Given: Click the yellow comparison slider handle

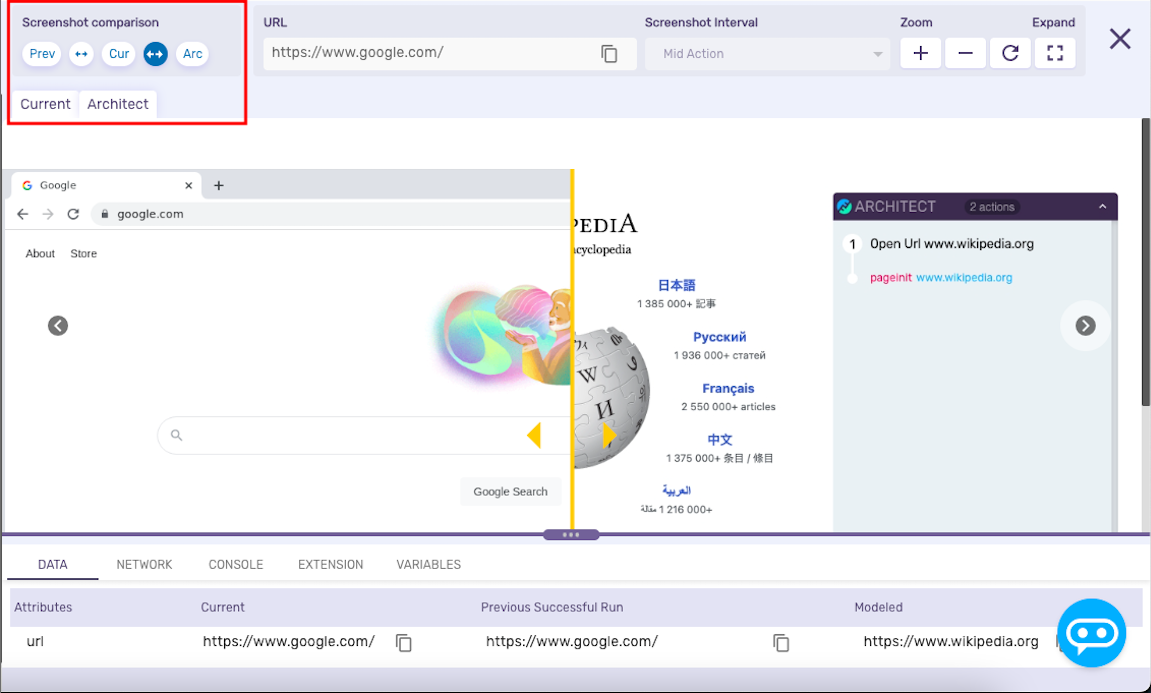Looking at the screenshot, I should (x=572, y=435).
